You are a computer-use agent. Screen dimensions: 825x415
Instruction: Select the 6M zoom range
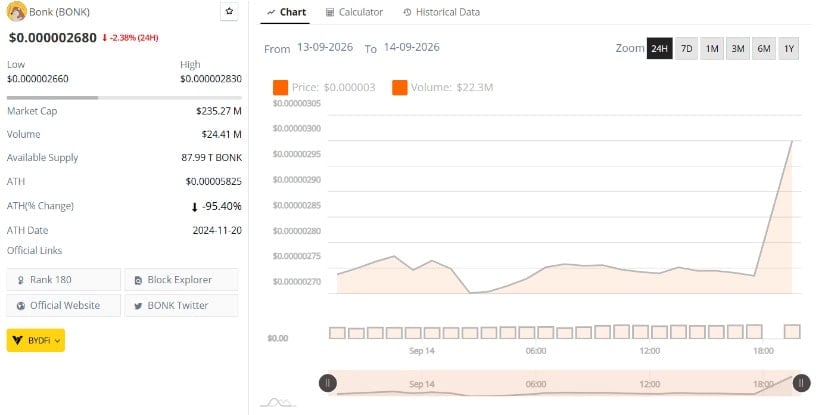[763, 48]
